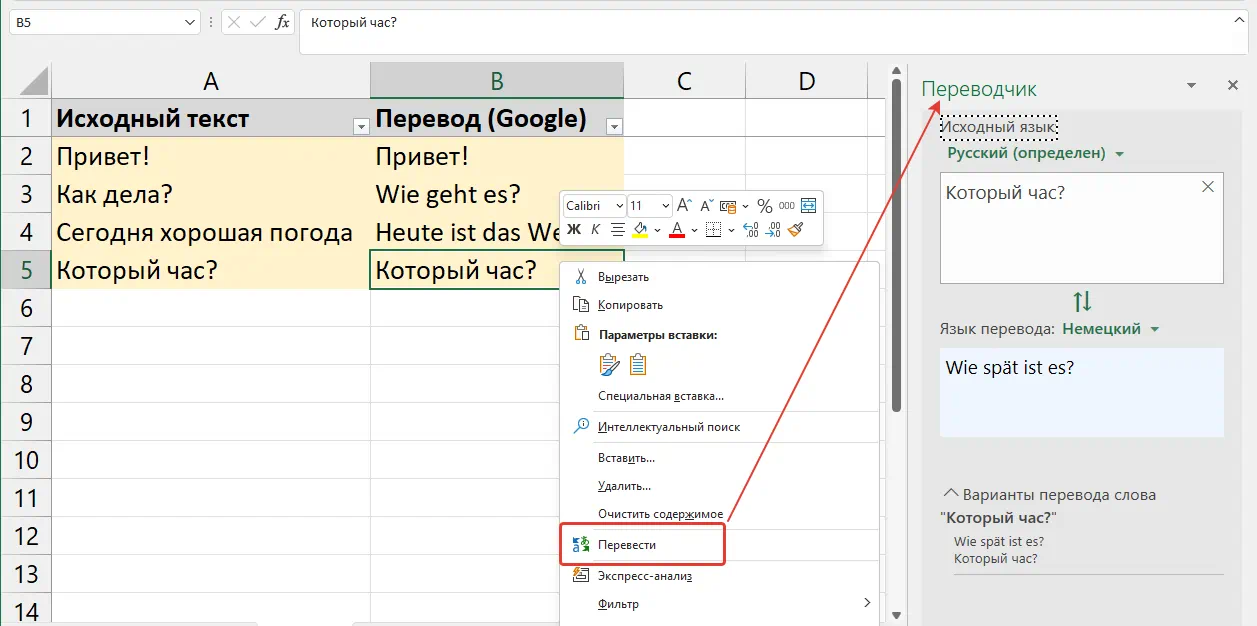Collapse Варианты перевода слова section
The height and width of the screenshot is (626, 1257).
click(950, 491)
